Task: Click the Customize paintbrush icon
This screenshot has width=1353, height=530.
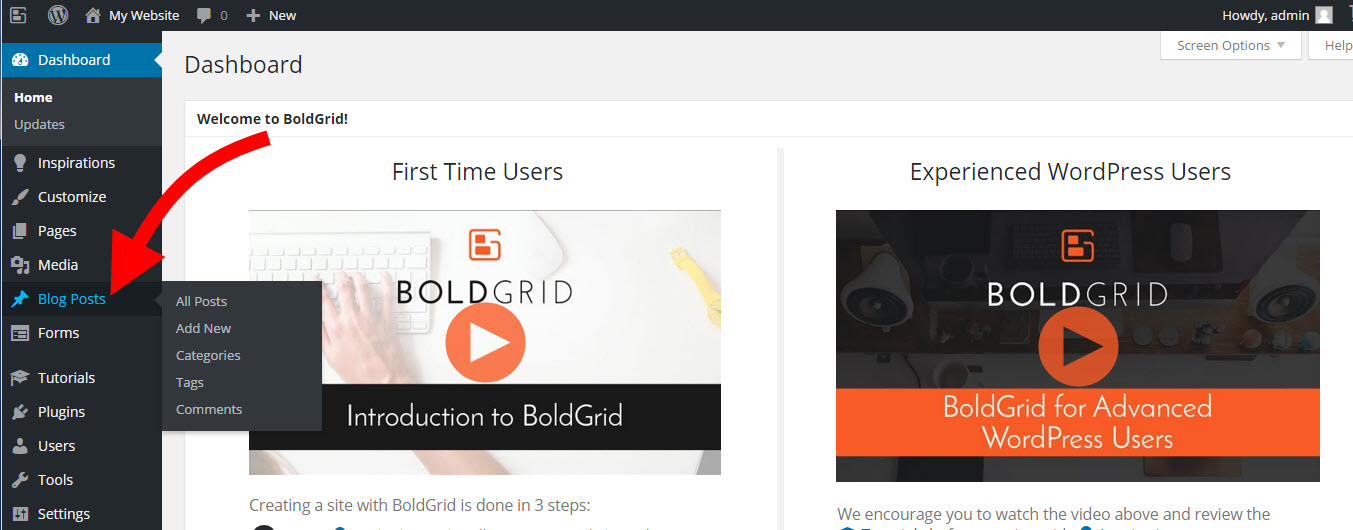Action: [x=20, y=197]
